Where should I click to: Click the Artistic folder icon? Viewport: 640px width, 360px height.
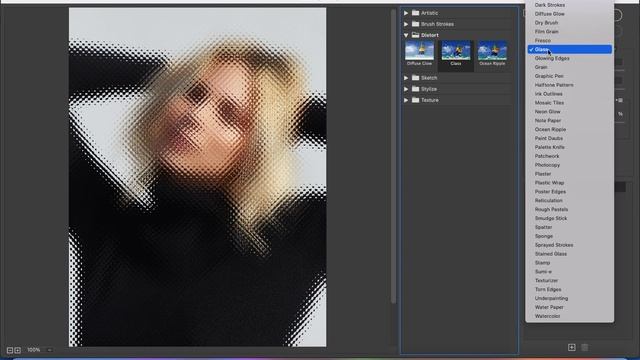click(416, 13)
